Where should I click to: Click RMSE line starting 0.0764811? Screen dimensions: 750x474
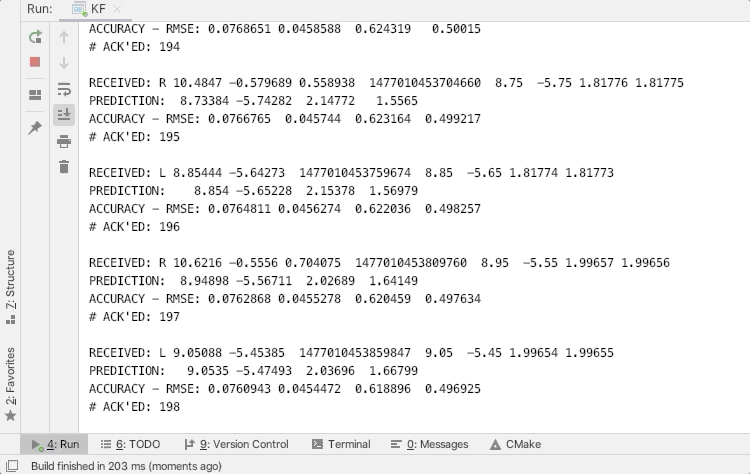pos(285,209)
